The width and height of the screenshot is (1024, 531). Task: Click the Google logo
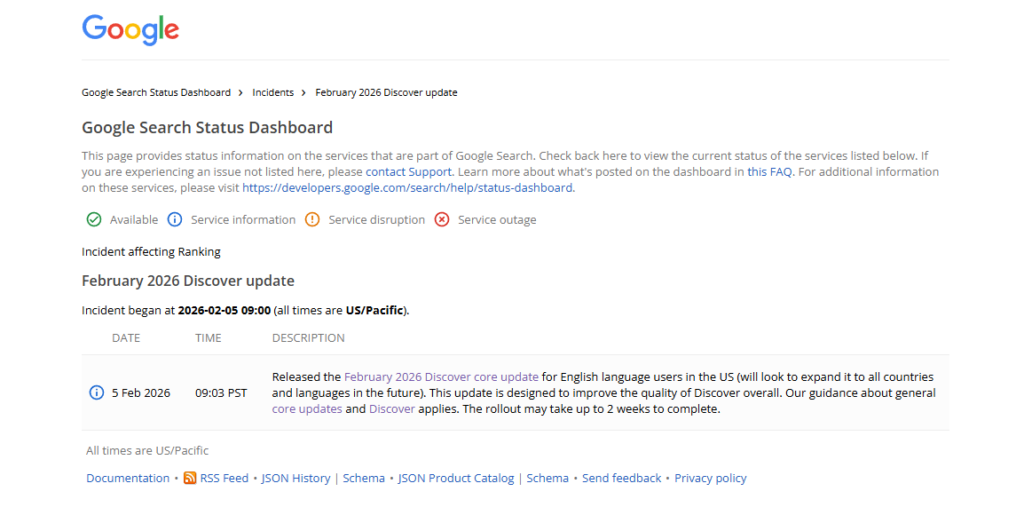coord(130,29)
